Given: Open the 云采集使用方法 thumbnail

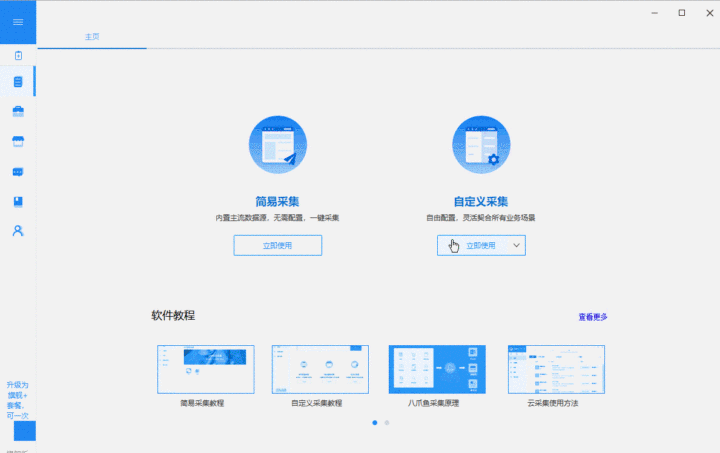Looking at the screenshot, I should (x=556, y=369).
